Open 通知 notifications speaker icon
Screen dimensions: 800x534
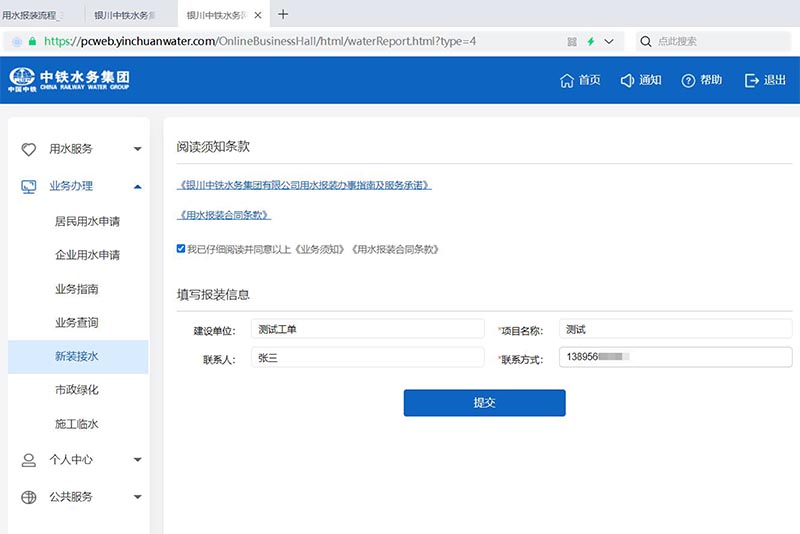(x=627, y=81)
